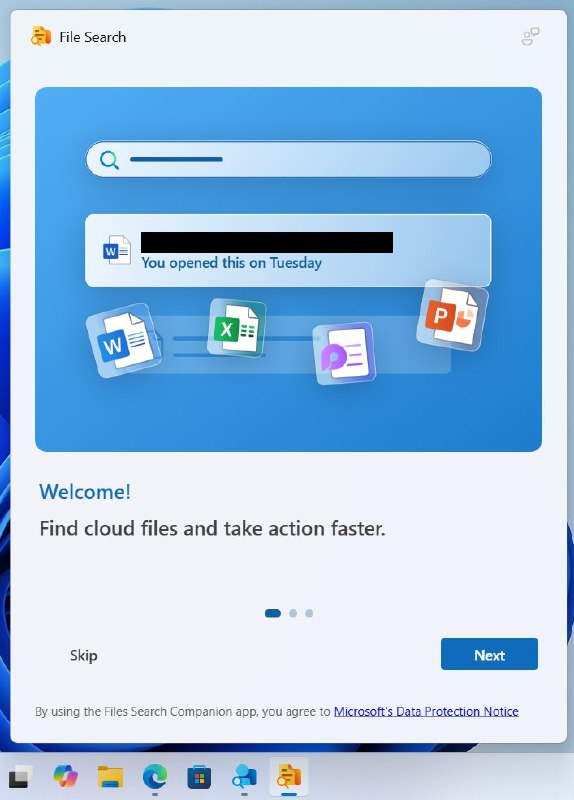Click the File Search app logo icon
This screenshot has width=574, height=800.
[x=41, y=36]
